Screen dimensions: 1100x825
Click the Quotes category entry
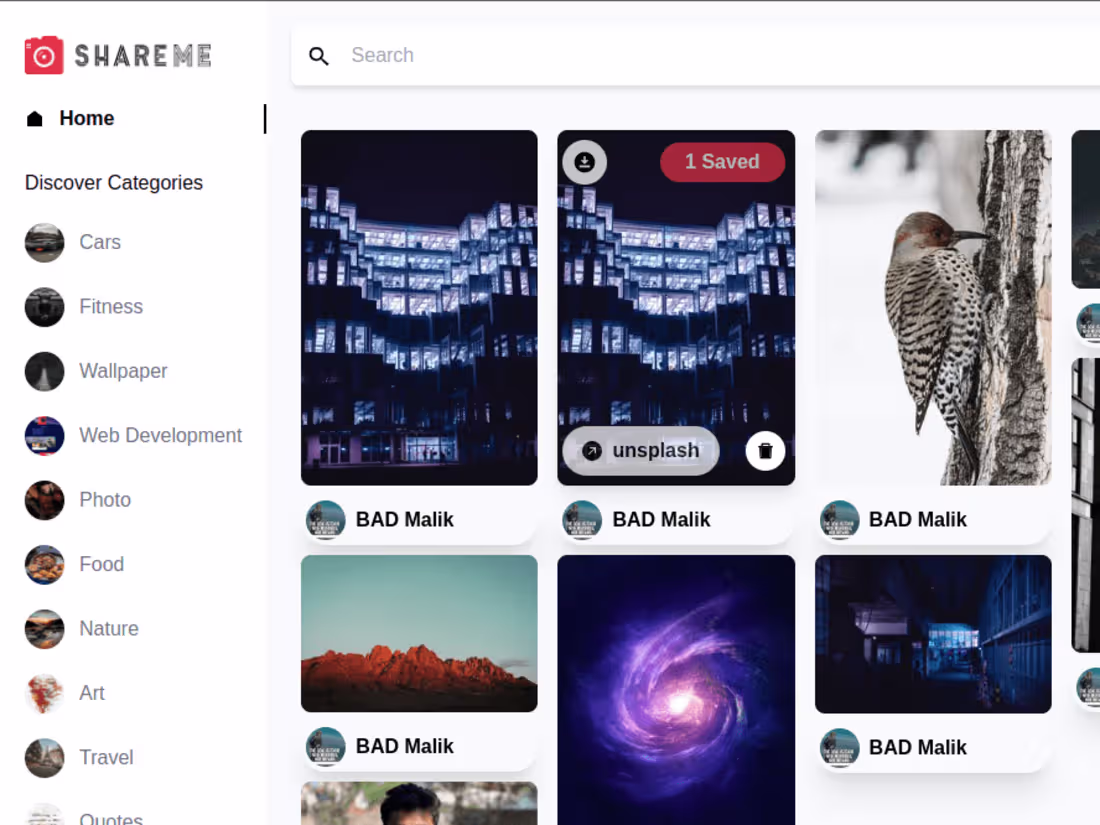(110, 816)
